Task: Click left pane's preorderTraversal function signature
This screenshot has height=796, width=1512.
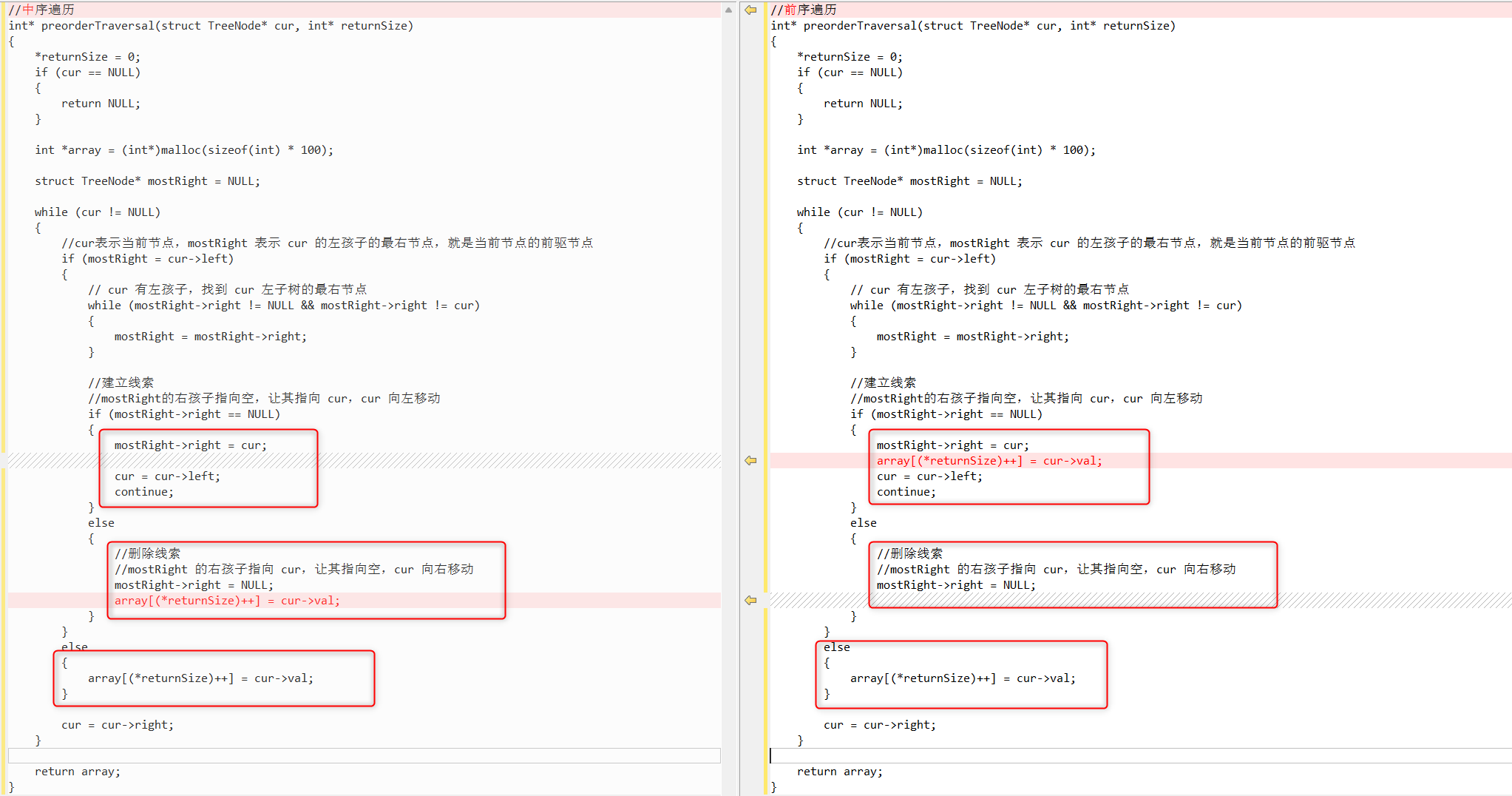Action: tap(211, 26)
